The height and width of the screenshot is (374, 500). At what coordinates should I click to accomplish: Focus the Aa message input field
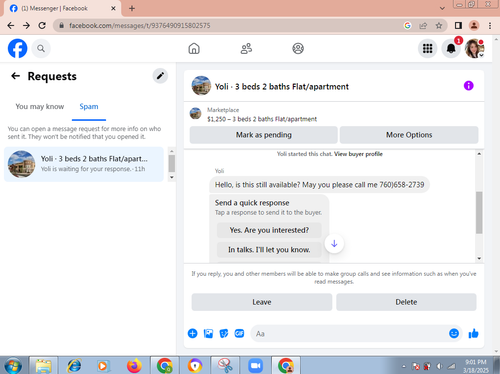pyautogui.click(x=350, y=333)
